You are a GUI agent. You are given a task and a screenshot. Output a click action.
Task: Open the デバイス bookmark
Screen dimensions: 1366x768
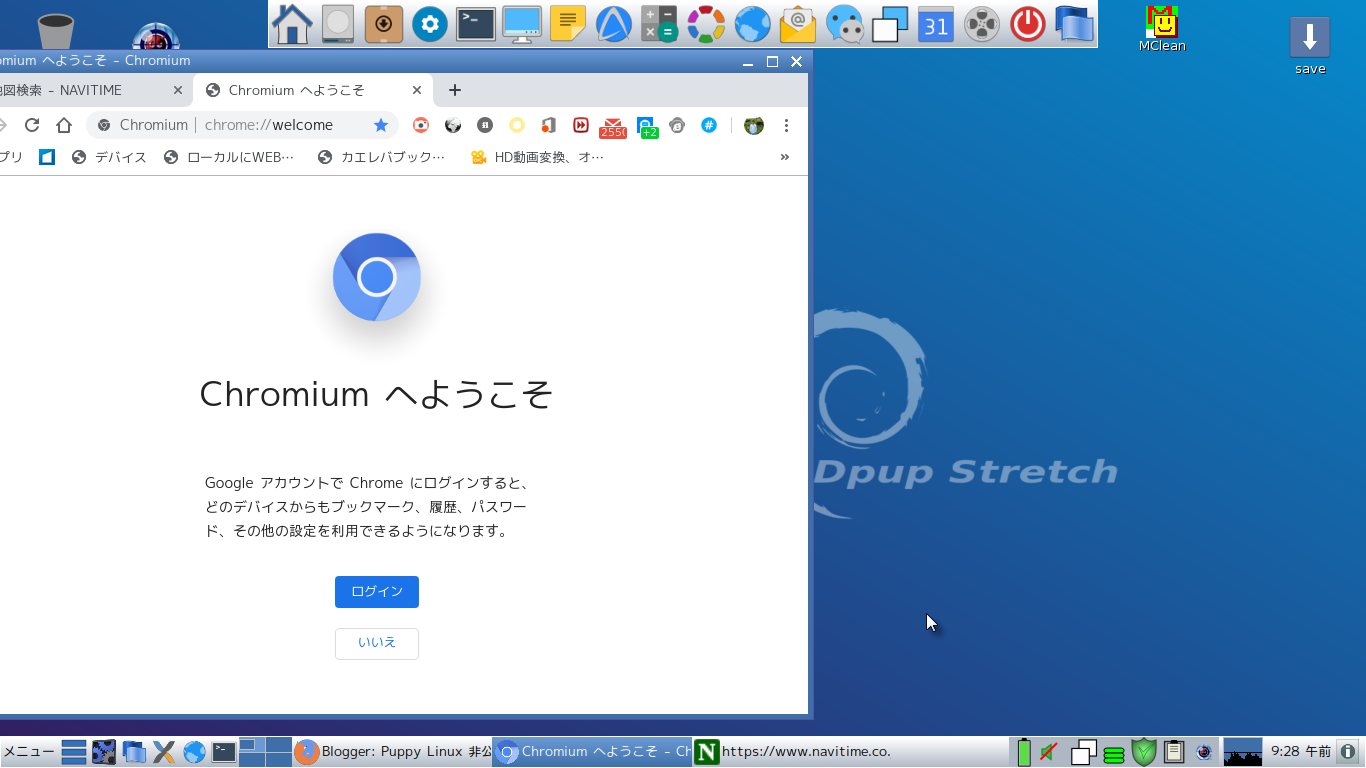pyautogui.click(x=109, y=157)
